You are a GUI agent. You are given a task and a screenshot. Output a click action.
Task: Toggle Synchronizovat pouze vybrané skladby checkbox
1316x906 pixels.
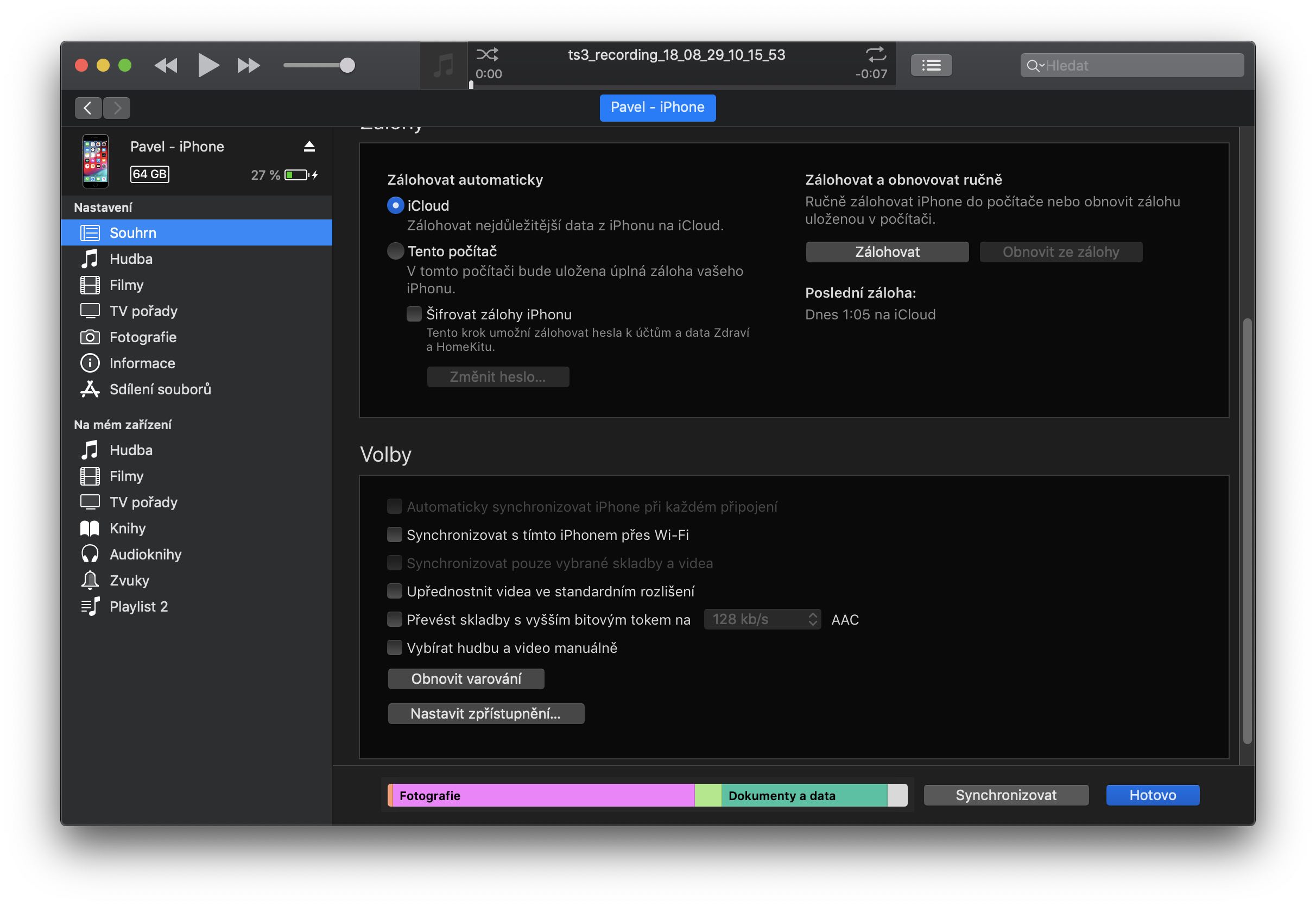click(x=394, y=563)
